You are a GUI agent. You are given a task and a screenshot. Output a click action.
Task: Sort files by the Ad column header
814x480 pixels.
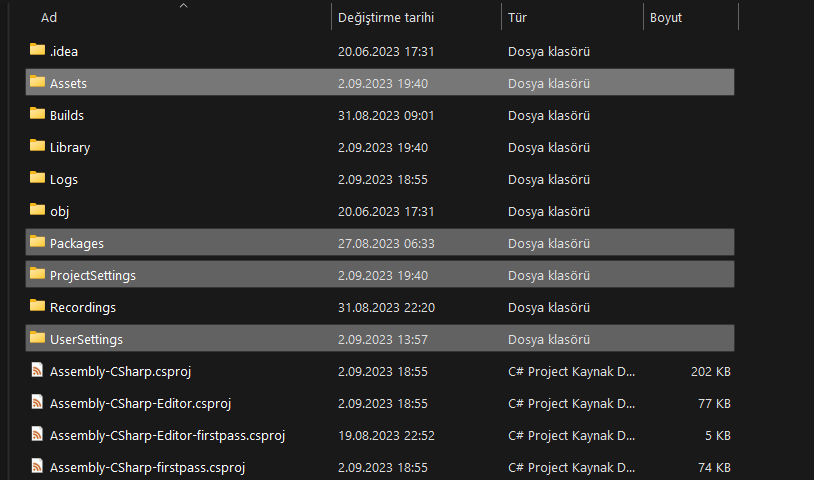coord(49,18)
